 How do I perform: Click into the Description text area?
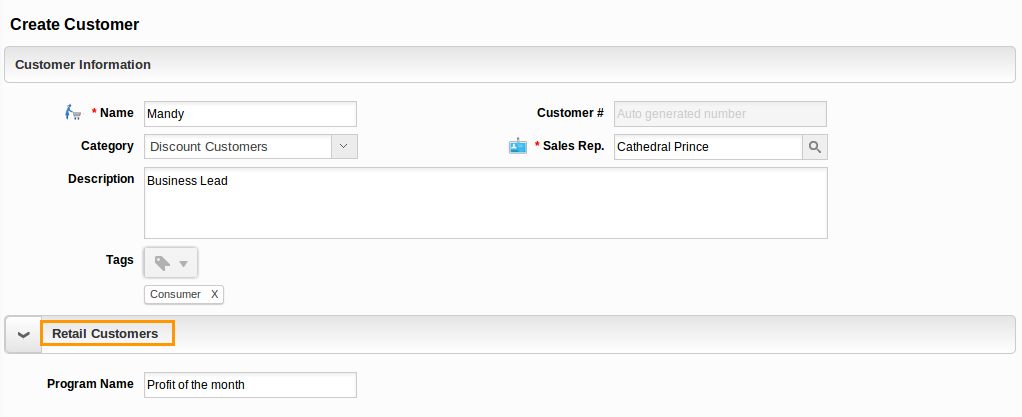click(x=486, y=203)
